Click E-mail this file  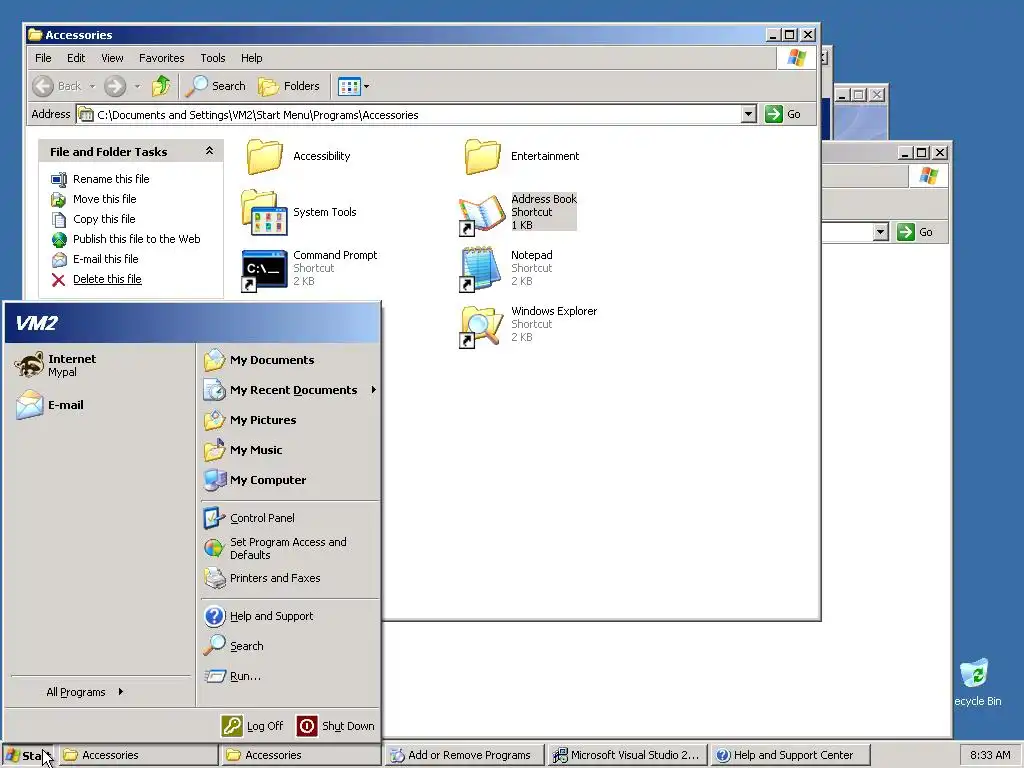pyautogui.click(x=105, y=259)
